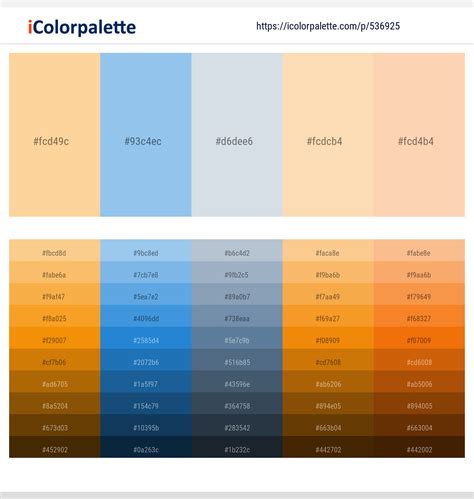
Task: Pick the #f9aa6b light orange shade
Action: 419,273
